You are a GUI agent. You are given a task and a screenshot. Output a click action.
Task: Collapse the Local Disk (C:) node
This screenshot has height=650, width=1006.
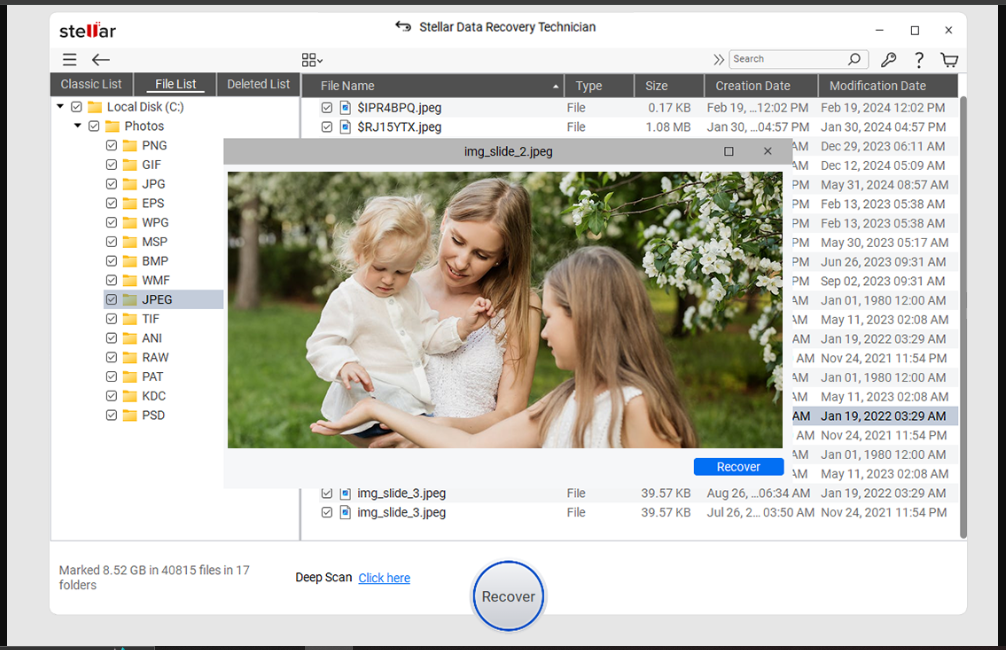[59, 106]
